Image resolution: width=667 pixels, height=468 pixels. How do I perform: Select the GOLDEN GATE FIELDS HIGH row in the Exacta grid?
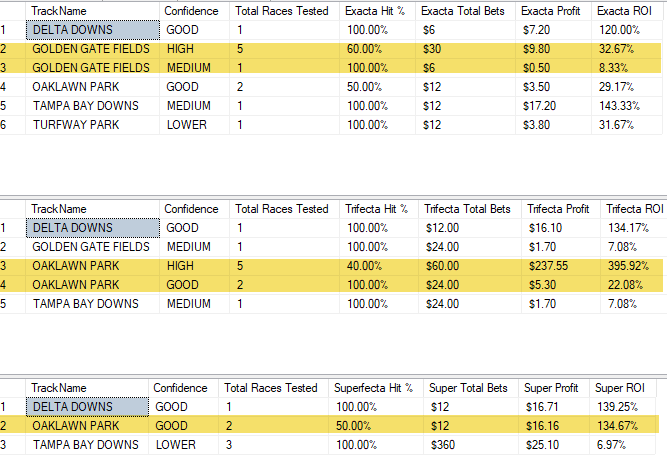click(331, 49)
